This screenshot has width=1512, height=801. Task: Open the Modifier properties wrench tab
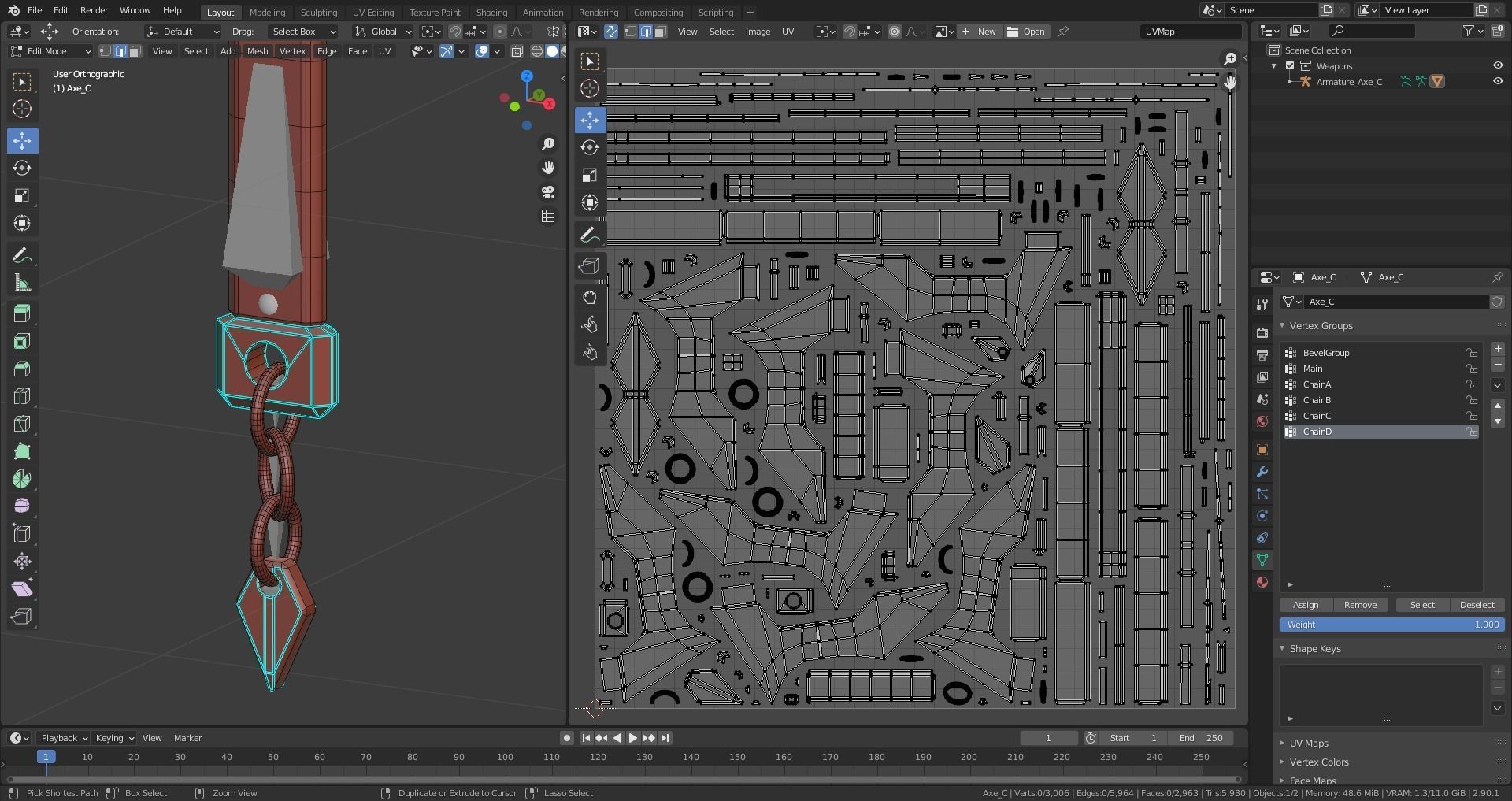click(1262, 473)
